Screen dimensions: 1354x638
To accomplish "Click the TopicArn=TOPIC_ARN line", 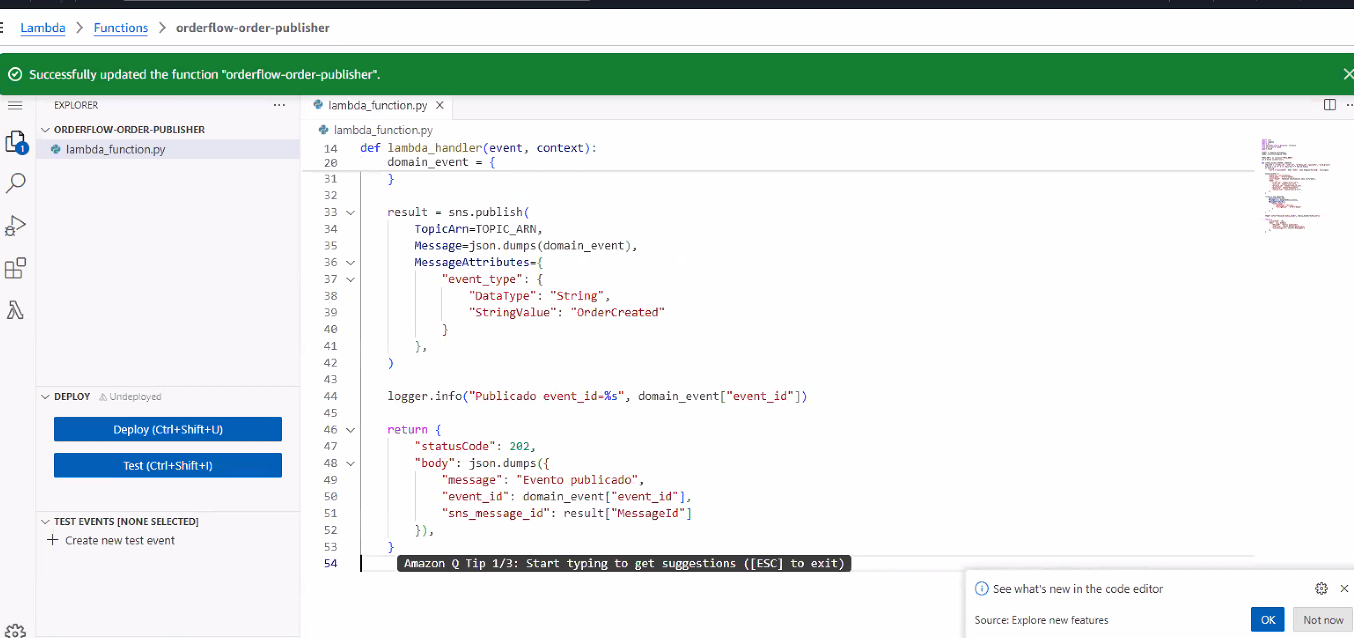I will pos(478,229).
